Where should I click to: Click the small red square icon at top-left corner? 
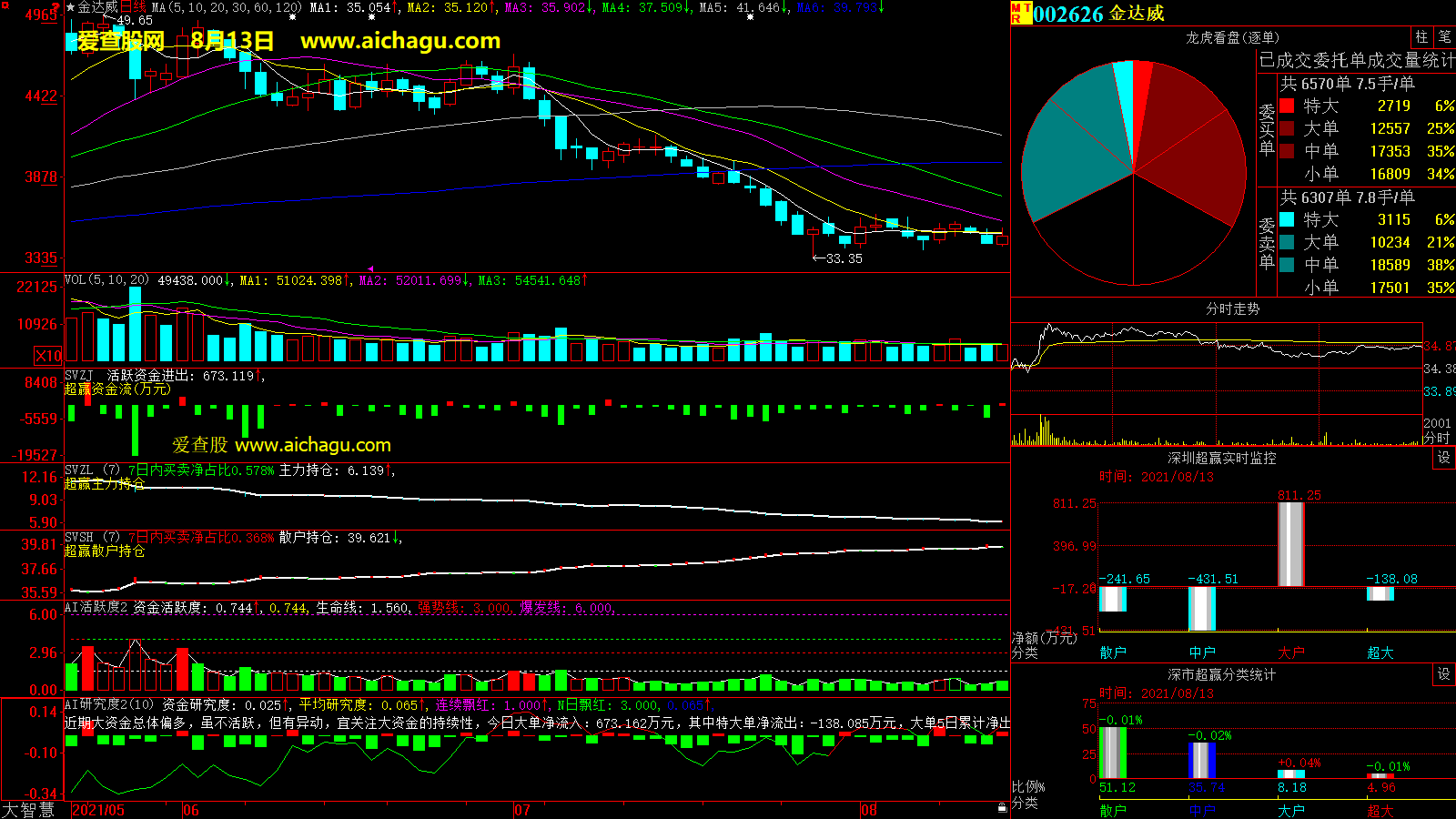coord(4,4)
